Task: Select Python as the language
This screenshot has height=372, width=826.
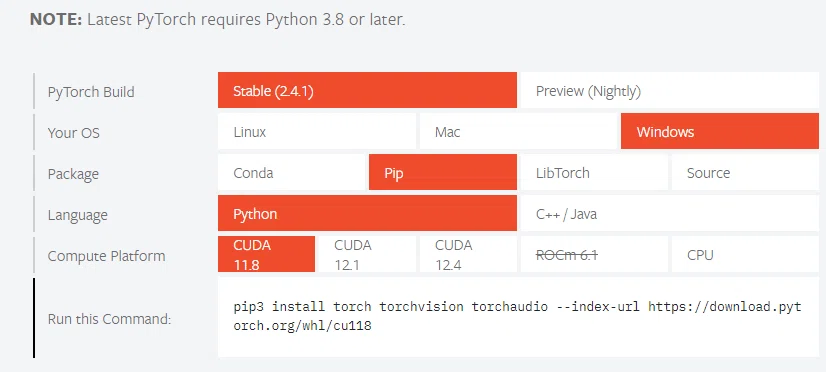Action: (x=367, y=213)
